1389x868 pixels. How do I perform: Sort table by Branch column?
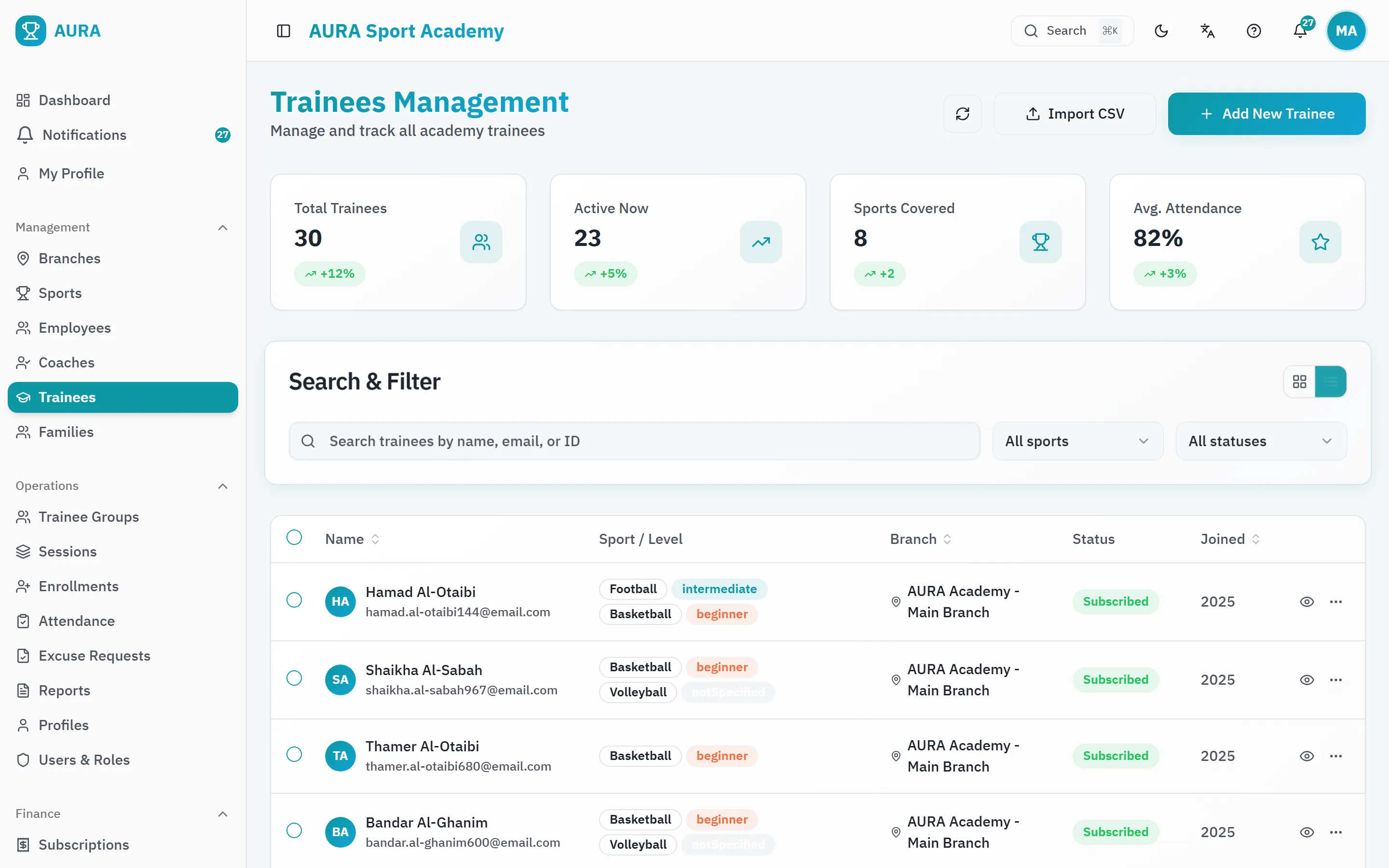click(921, 539)
